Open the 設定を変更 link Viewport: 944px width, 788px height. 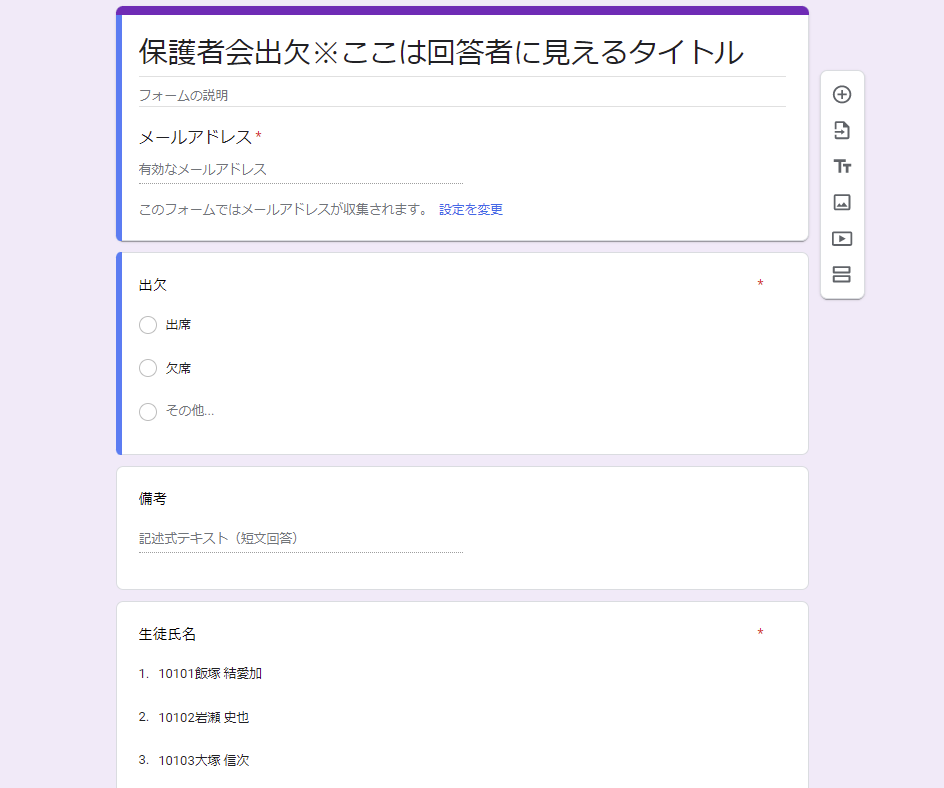[471, 209]
